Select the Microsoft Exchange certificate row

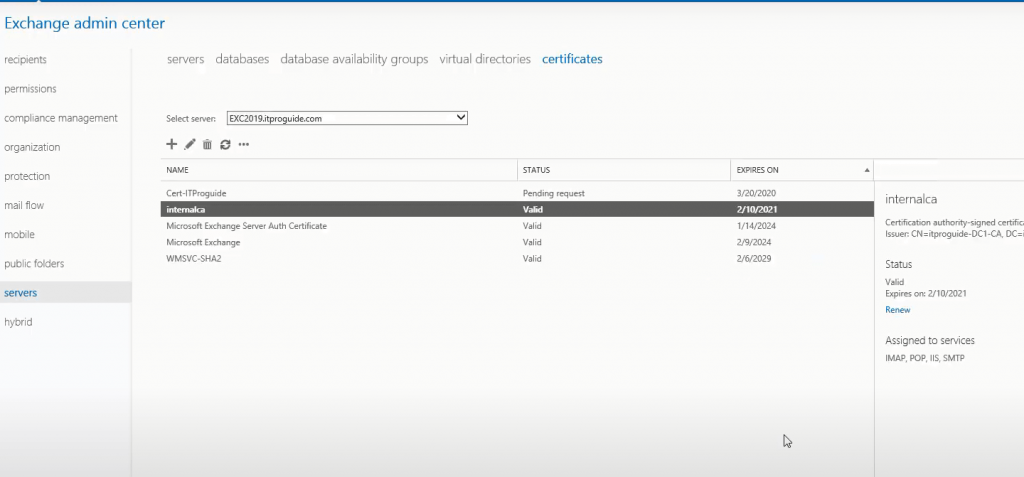pyautogui.click(x=517, y=242)
